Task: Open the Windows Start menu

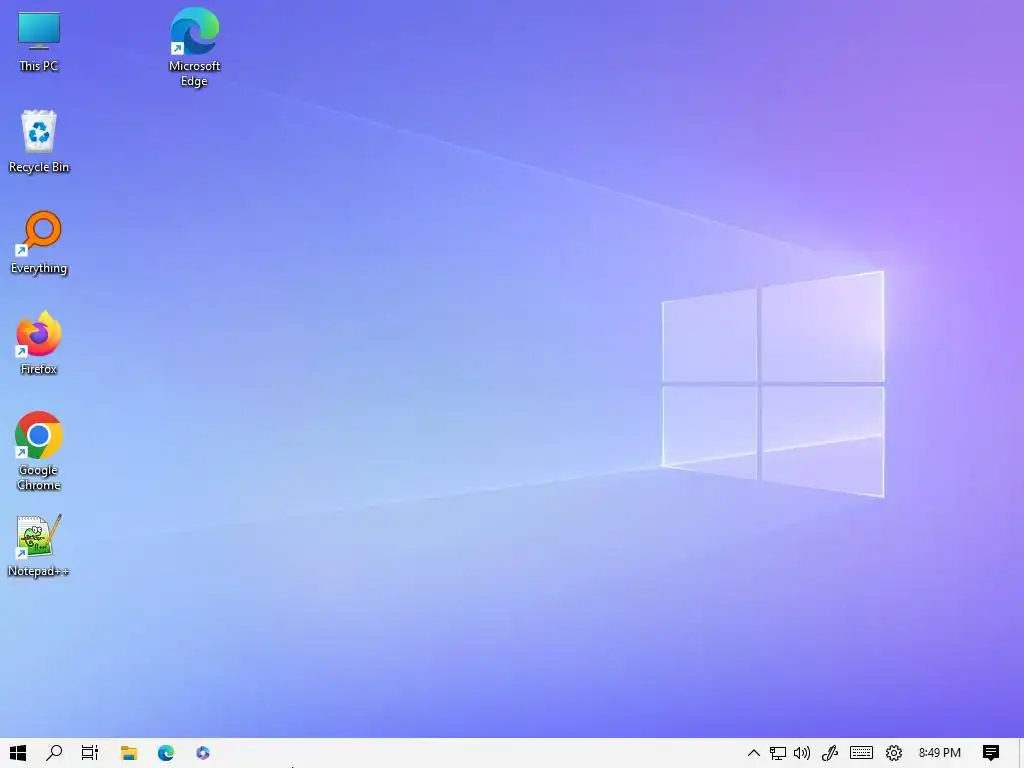Action: tap(18, 753)
